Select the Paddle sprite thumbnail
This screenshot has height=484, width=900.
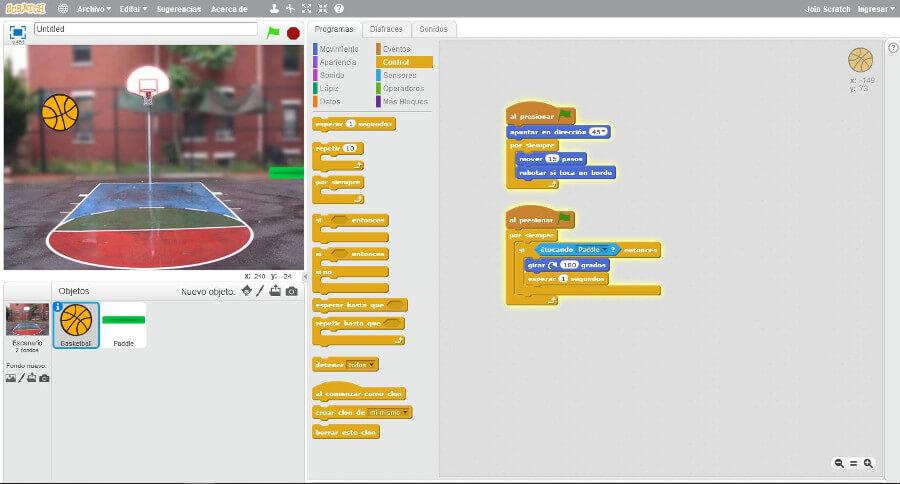tap(123, 325)
